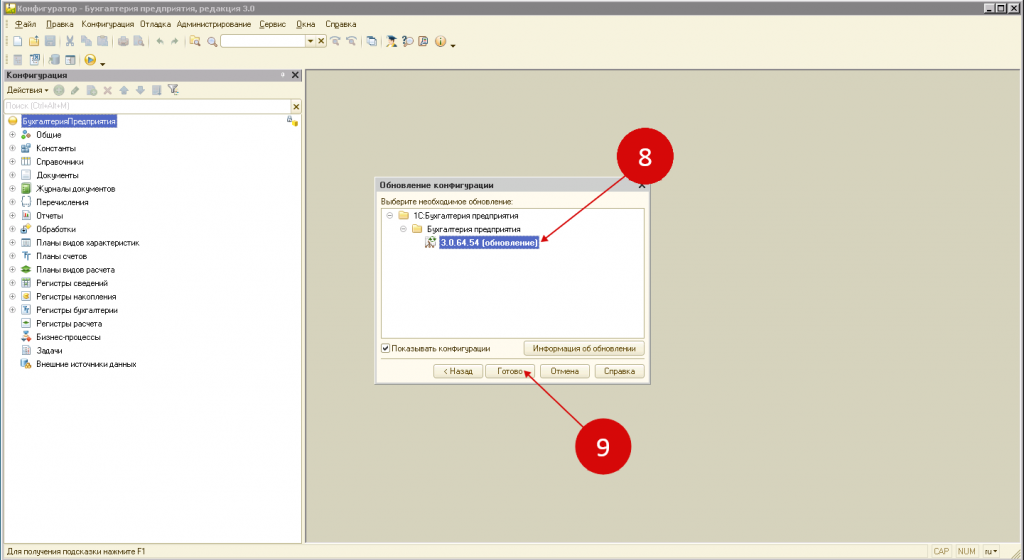Click the Open file toolbar icon
This screenshot has width=1024, height=560.
(x=34, y=41)
